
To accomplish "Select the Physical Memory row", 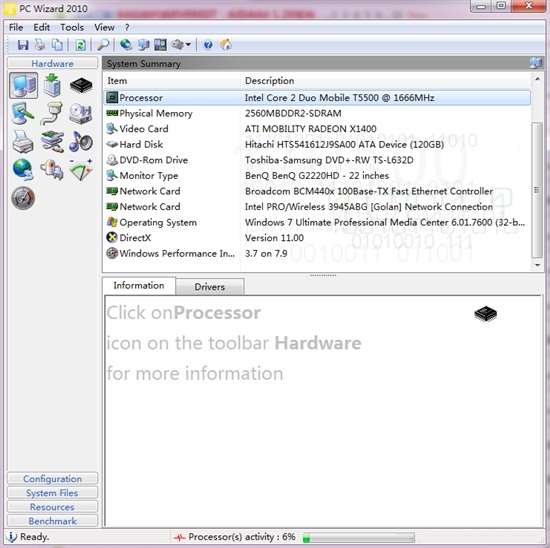I will coord(317,113).
